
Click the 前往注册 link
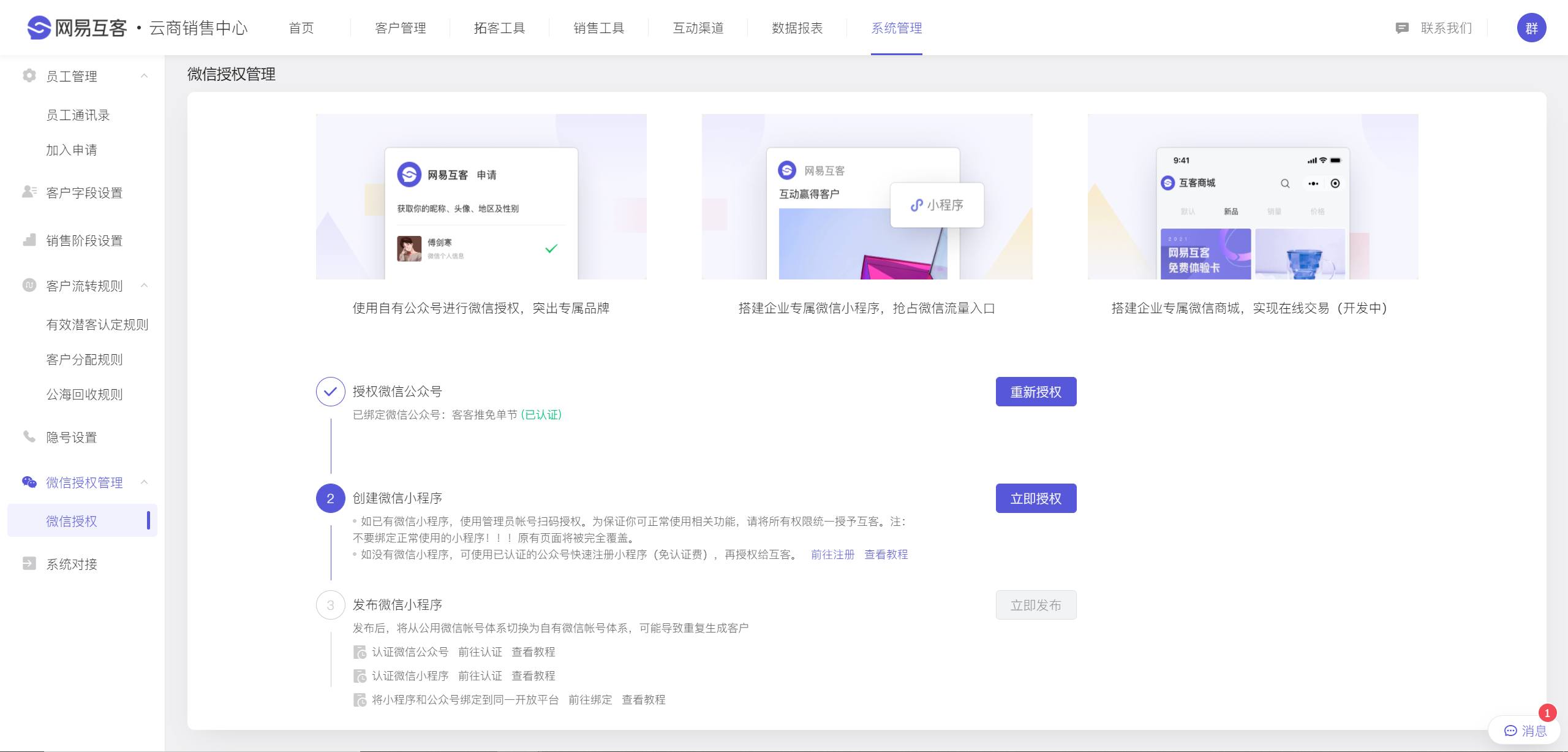tap(832, 555)
